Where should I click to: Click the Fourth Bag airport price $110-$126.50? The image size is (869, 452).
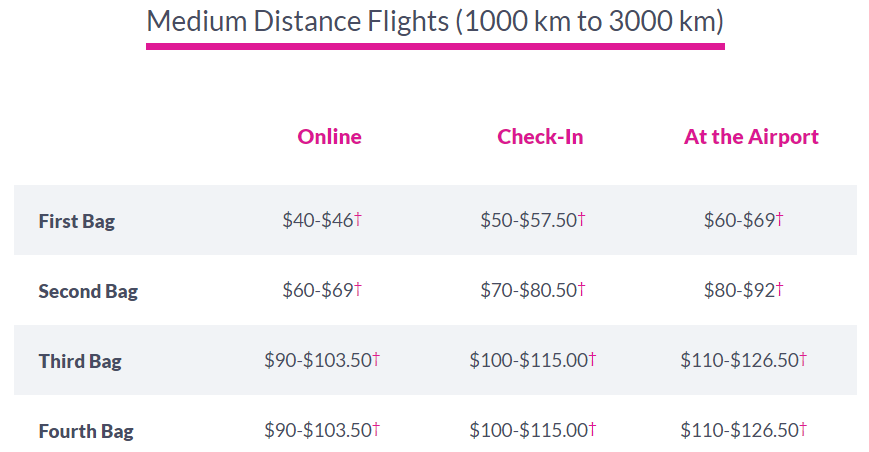[740, 430]
